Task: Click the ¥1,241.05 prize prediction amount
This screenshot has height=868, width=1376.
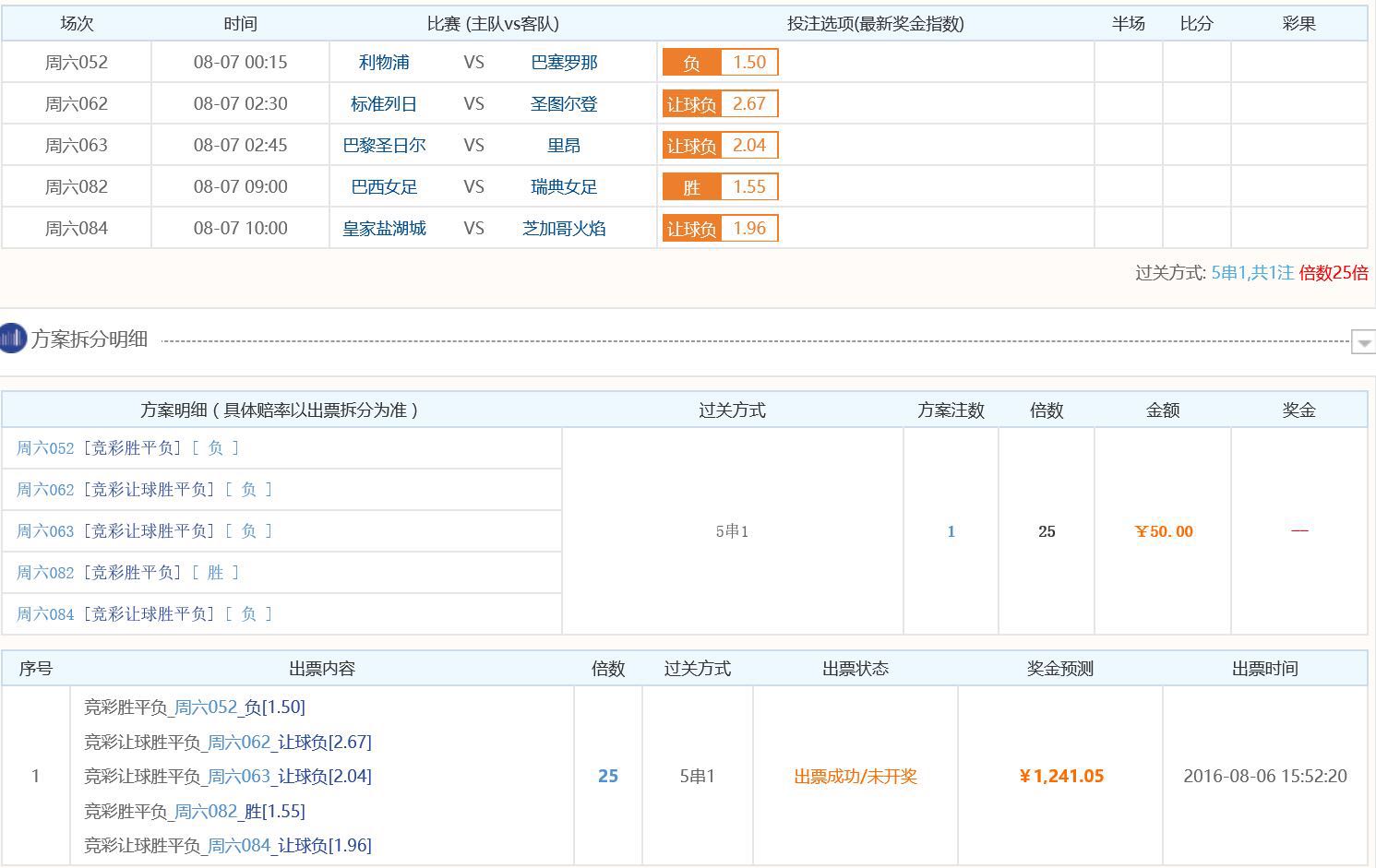Action: pyautogui.click(x=1063, y=776)
